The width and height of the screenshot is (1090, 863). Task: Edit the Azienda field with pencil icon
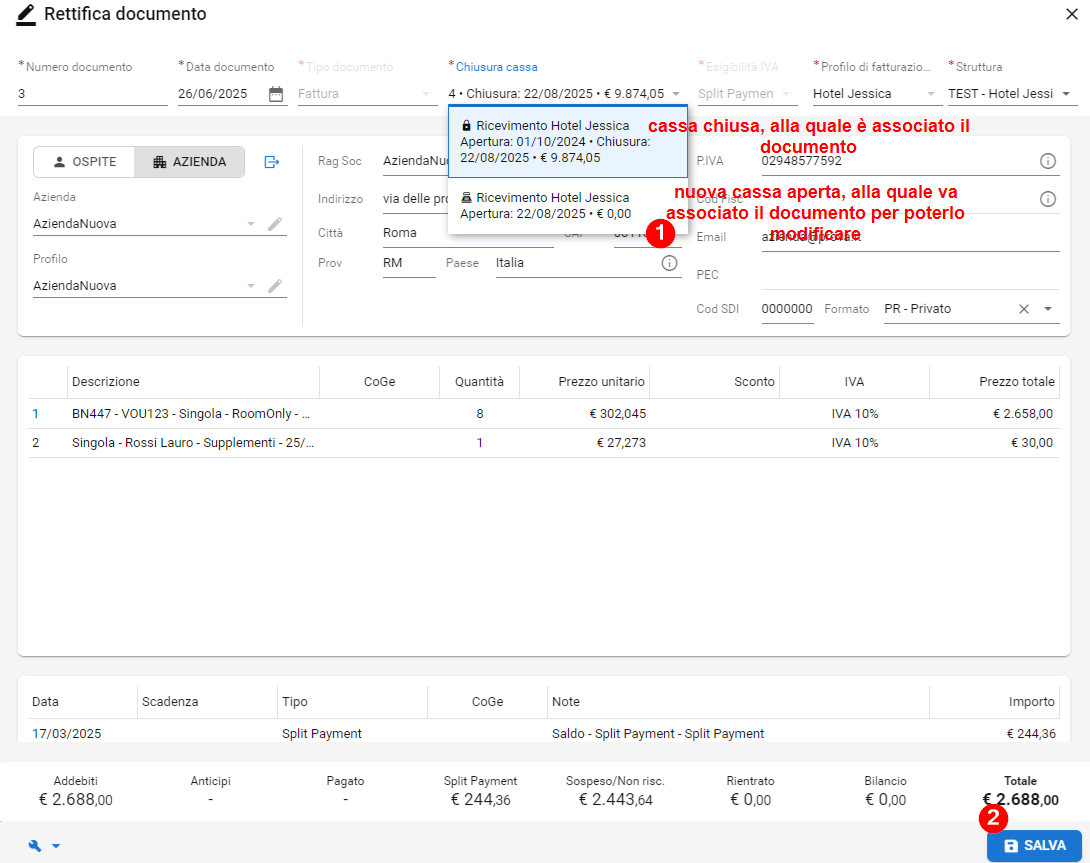[275, 224]
